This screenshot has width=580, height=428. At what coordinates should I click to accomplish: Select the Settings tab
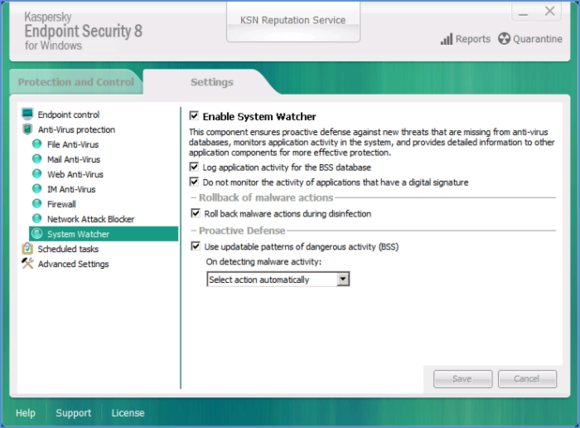212,82
